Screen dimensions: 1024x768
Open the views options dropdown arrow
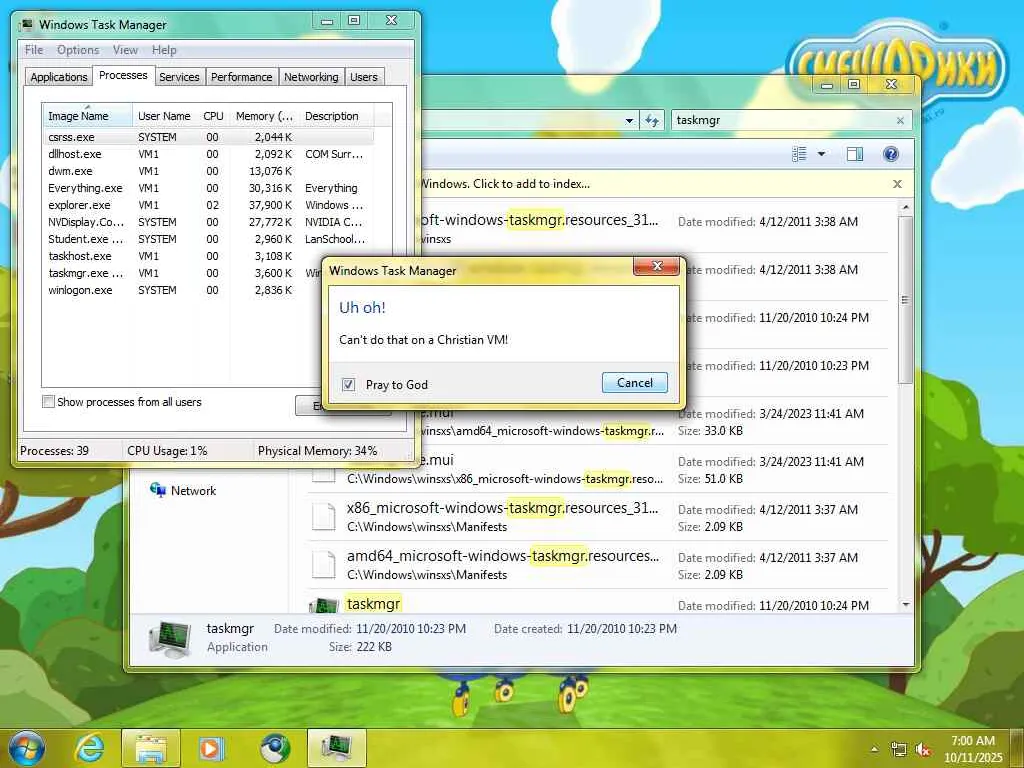(822, 154)
